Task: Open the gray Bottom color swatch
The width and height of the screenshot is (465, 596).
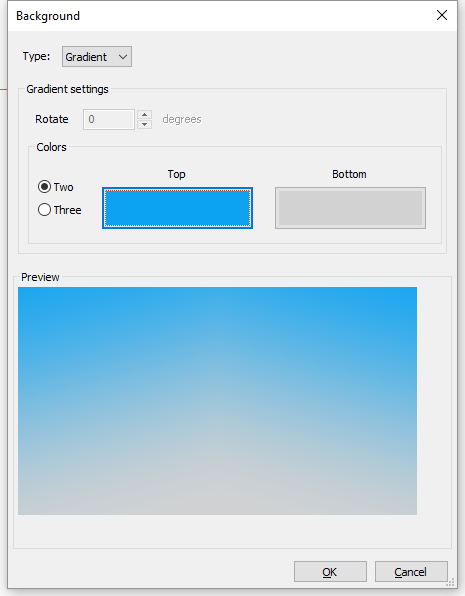Action: tap(350, 208)
